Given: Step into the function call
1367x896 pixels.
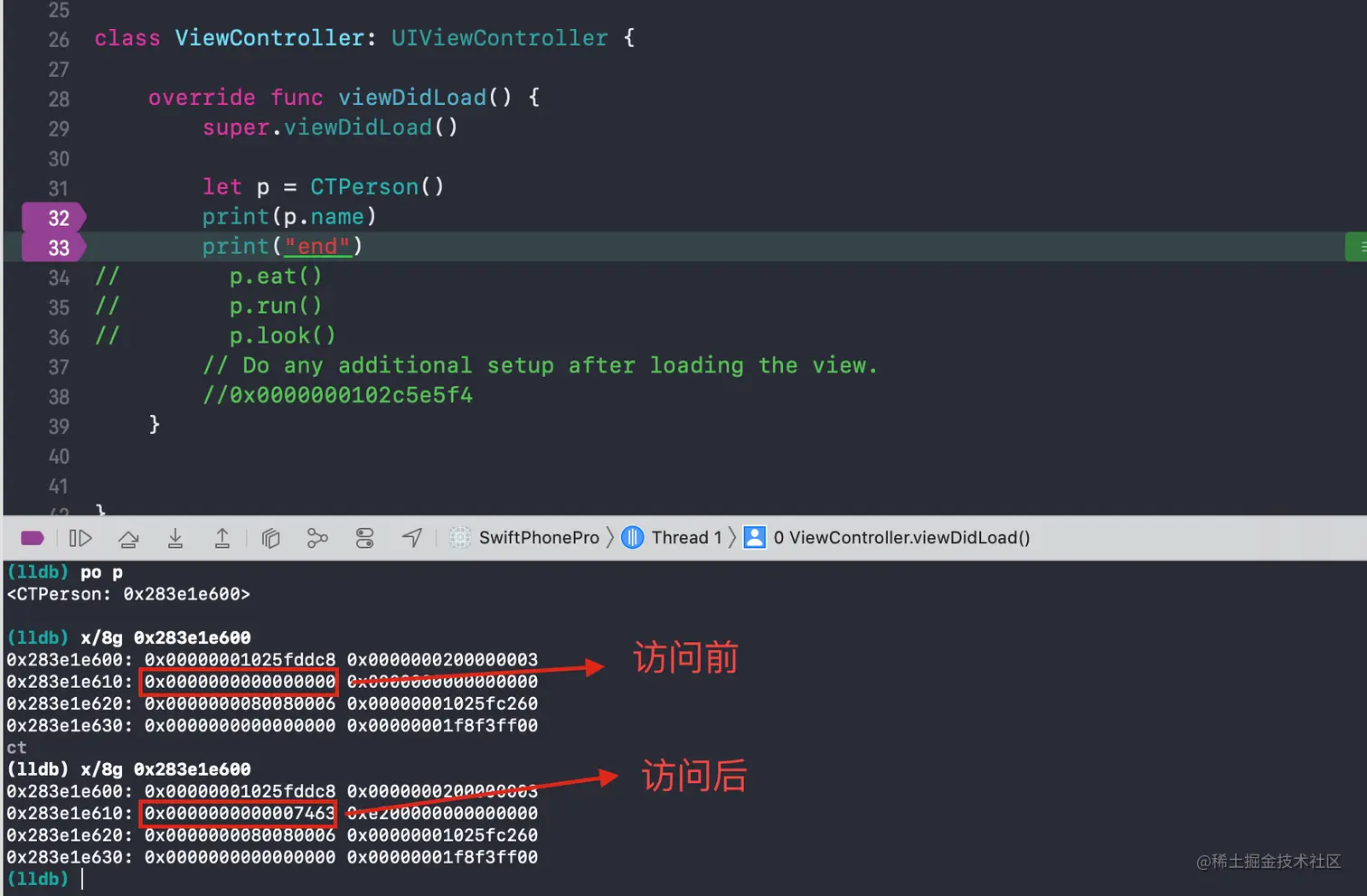Looking at the screenshot, I should pyautogui.click(x=175, y=538).
